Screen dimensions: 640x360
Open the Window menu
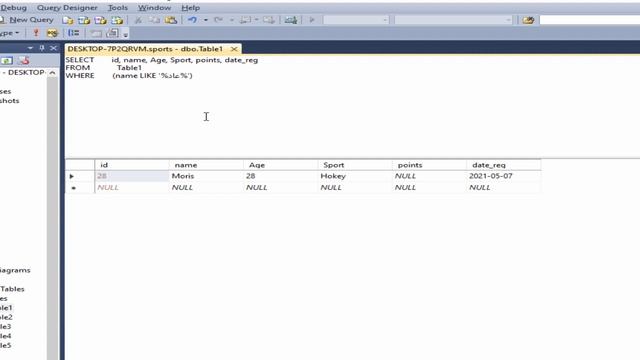pos(154,8)
